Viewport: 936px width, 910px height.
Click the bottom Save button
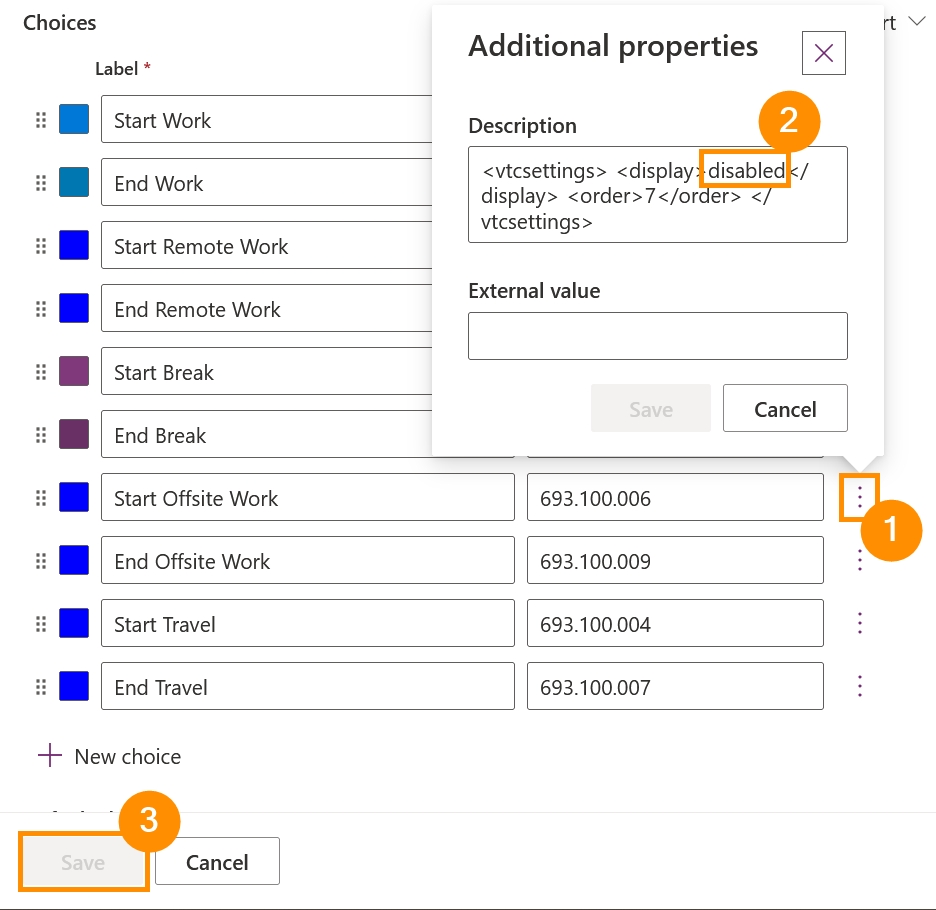(83, 862)
